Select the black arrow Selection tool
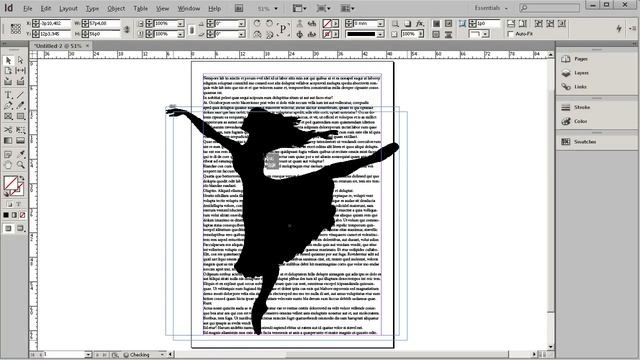 8,60
